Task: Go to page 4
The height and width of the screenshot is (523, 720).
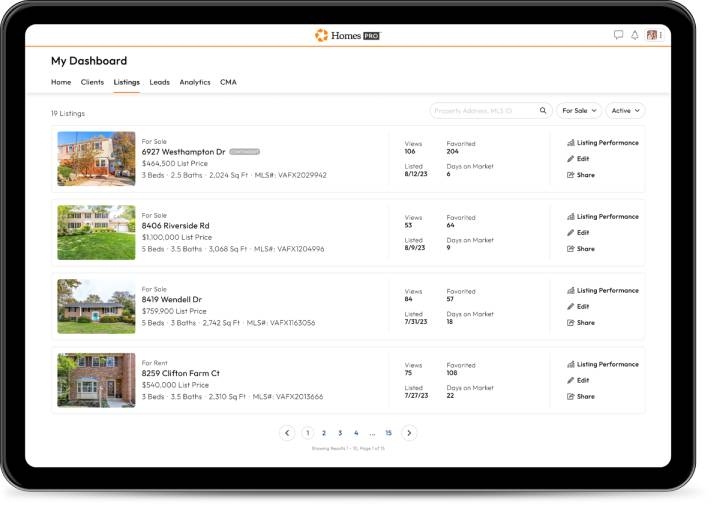Action: click(x=356, y=433)
